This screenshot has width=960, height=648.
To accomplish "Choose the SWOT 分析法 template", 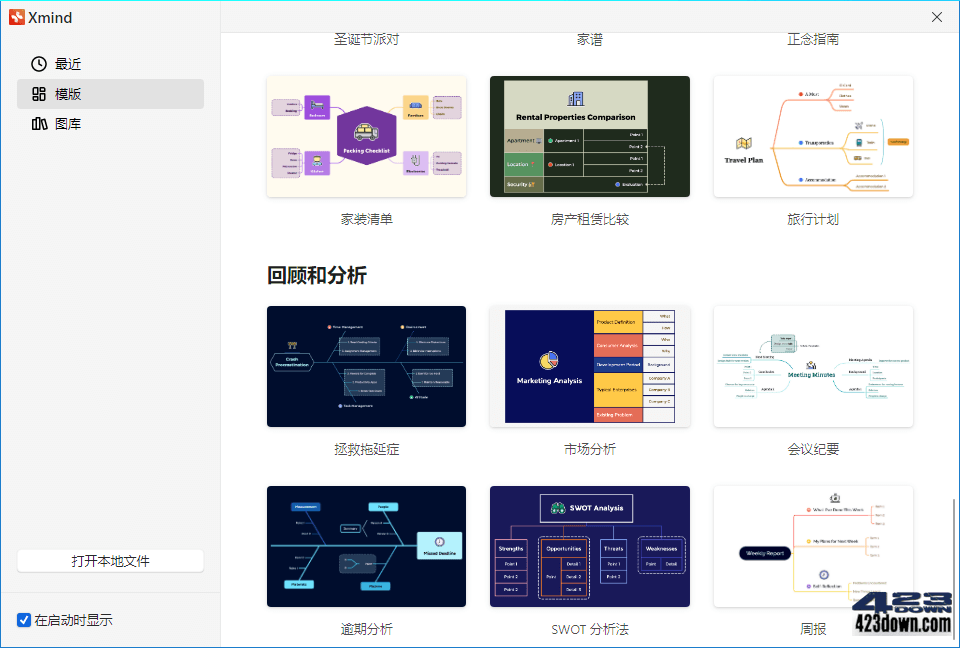I will coord(589,547).
